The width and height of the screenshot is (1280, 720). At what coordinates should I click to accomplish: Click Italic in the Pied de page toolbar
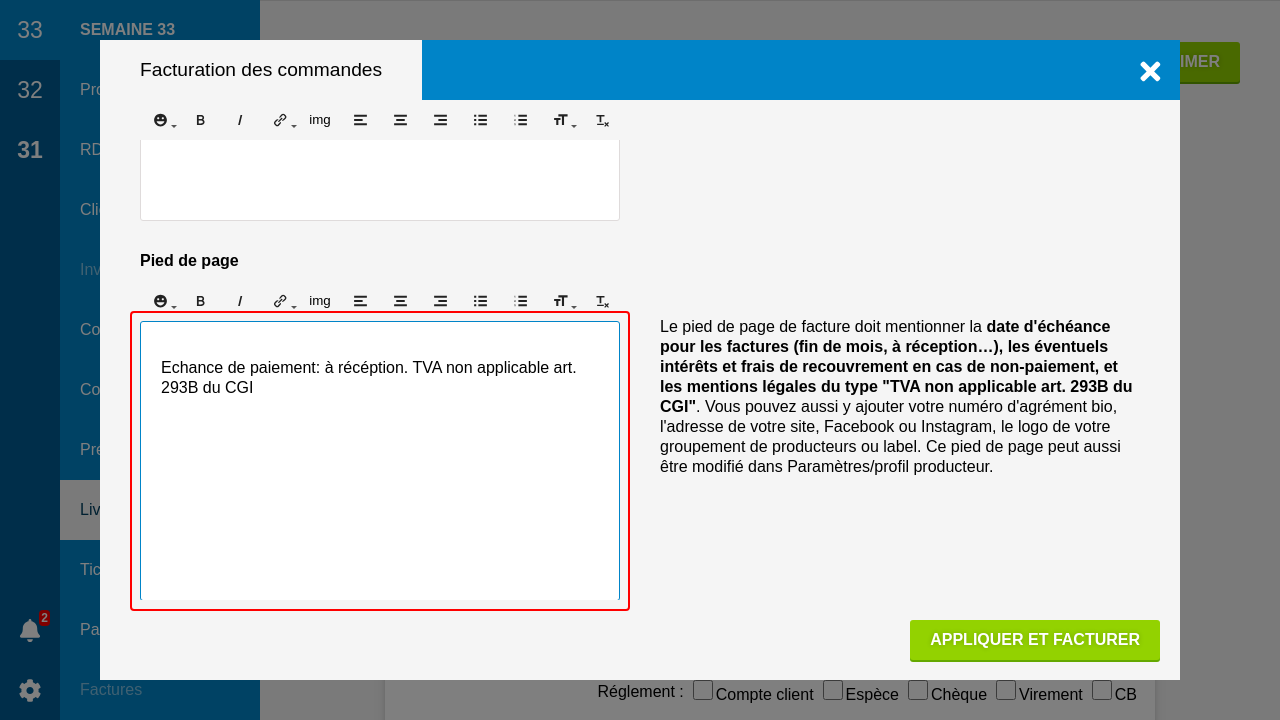240,301
